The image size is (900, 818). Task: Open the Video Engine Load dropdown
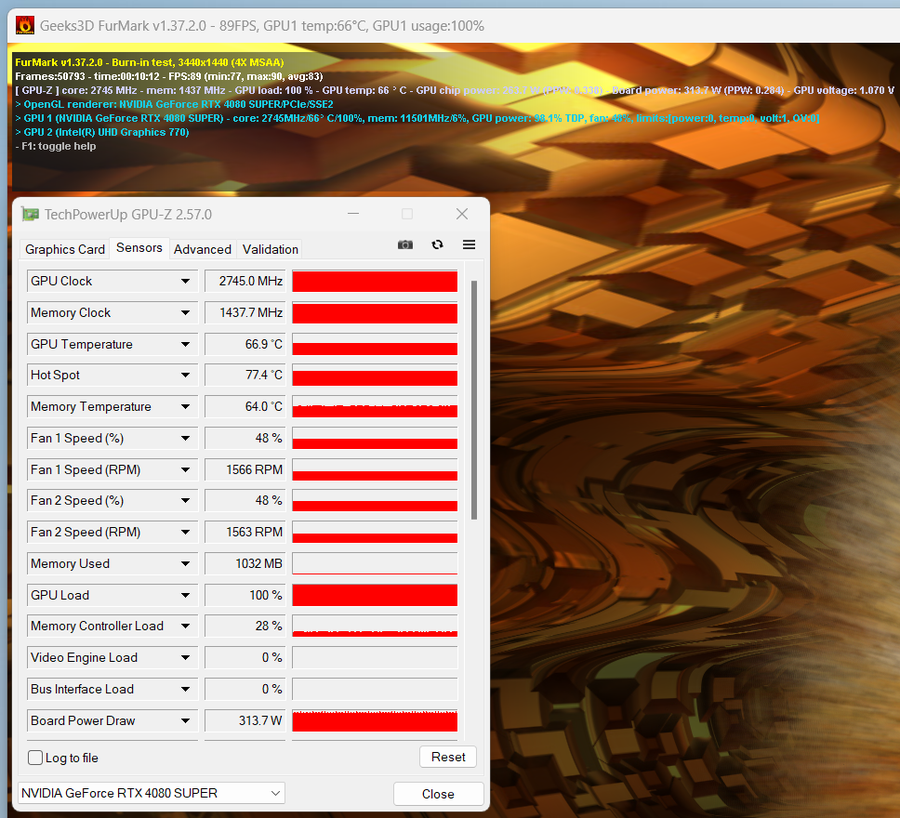[185, 657]
